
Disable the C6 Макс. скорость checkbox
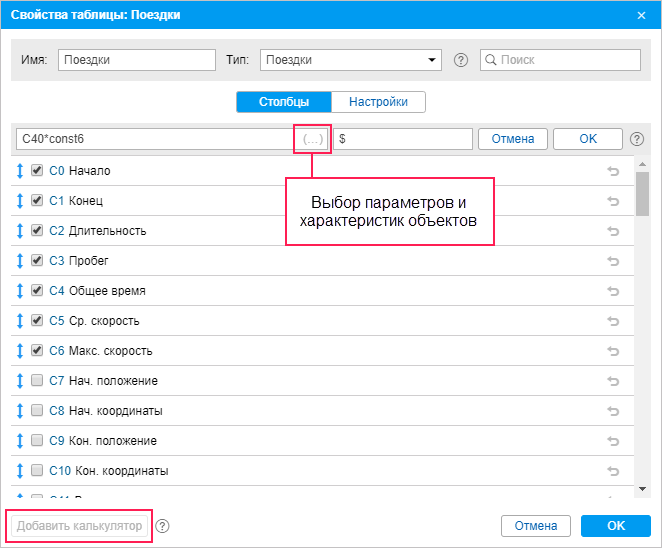tap(37, 351)
